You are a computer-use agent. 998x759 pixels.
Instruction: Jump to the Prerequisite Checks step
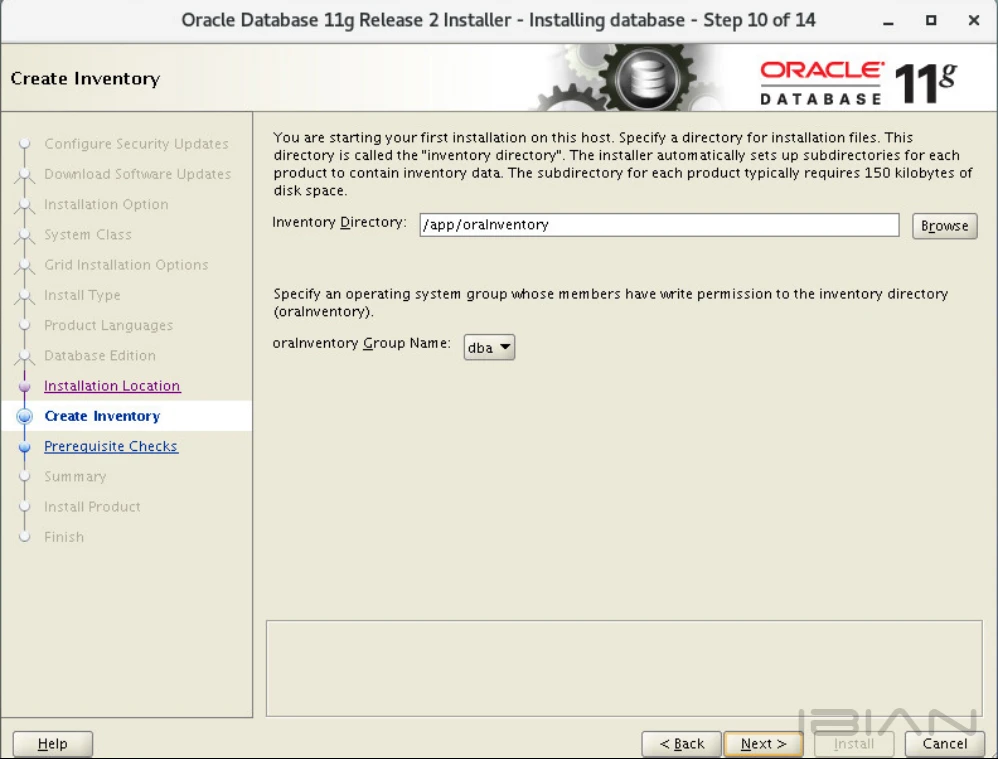(x=111, y=446)
